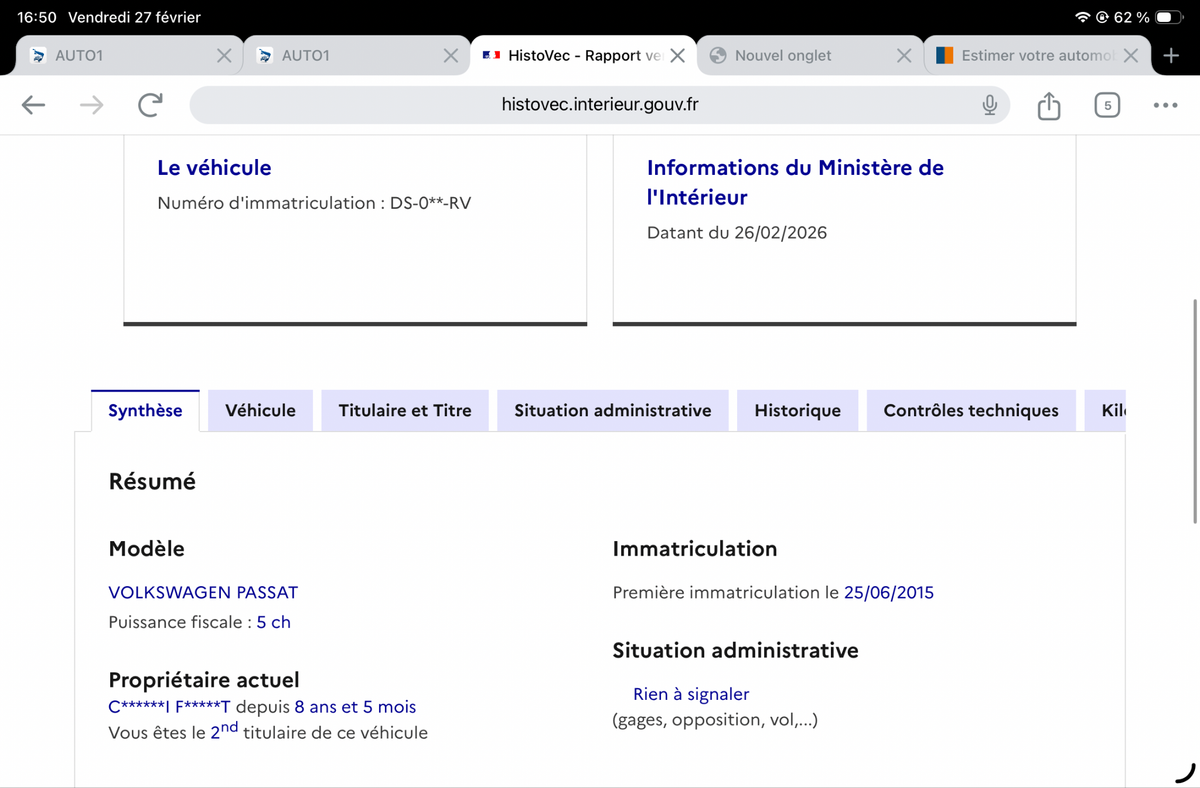Close the Nouvel onglet tab
The image size is (1200, 788).
tap(904, 56)
